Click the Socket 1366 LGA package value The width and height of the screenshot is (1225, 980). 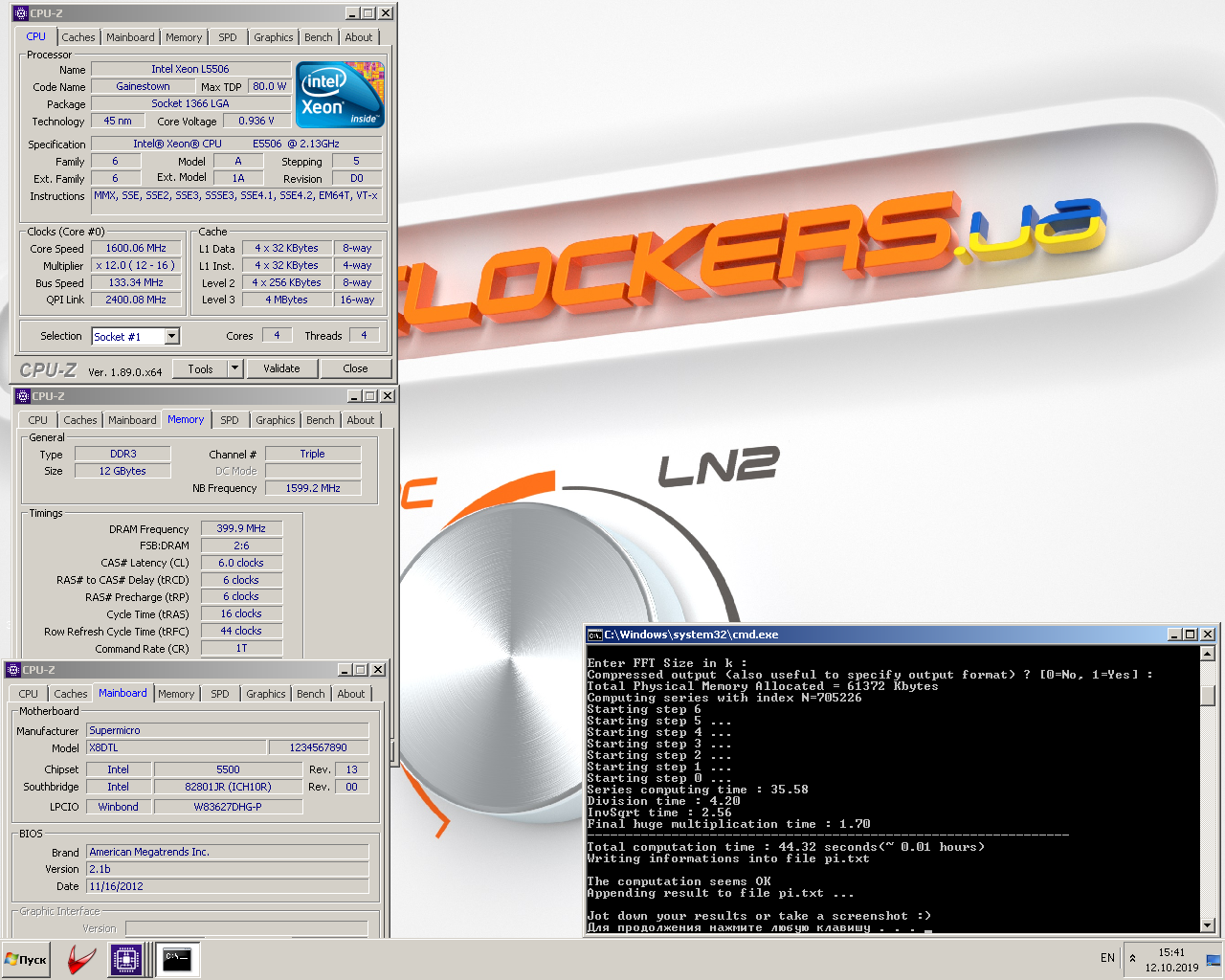(x=190, y=103)
